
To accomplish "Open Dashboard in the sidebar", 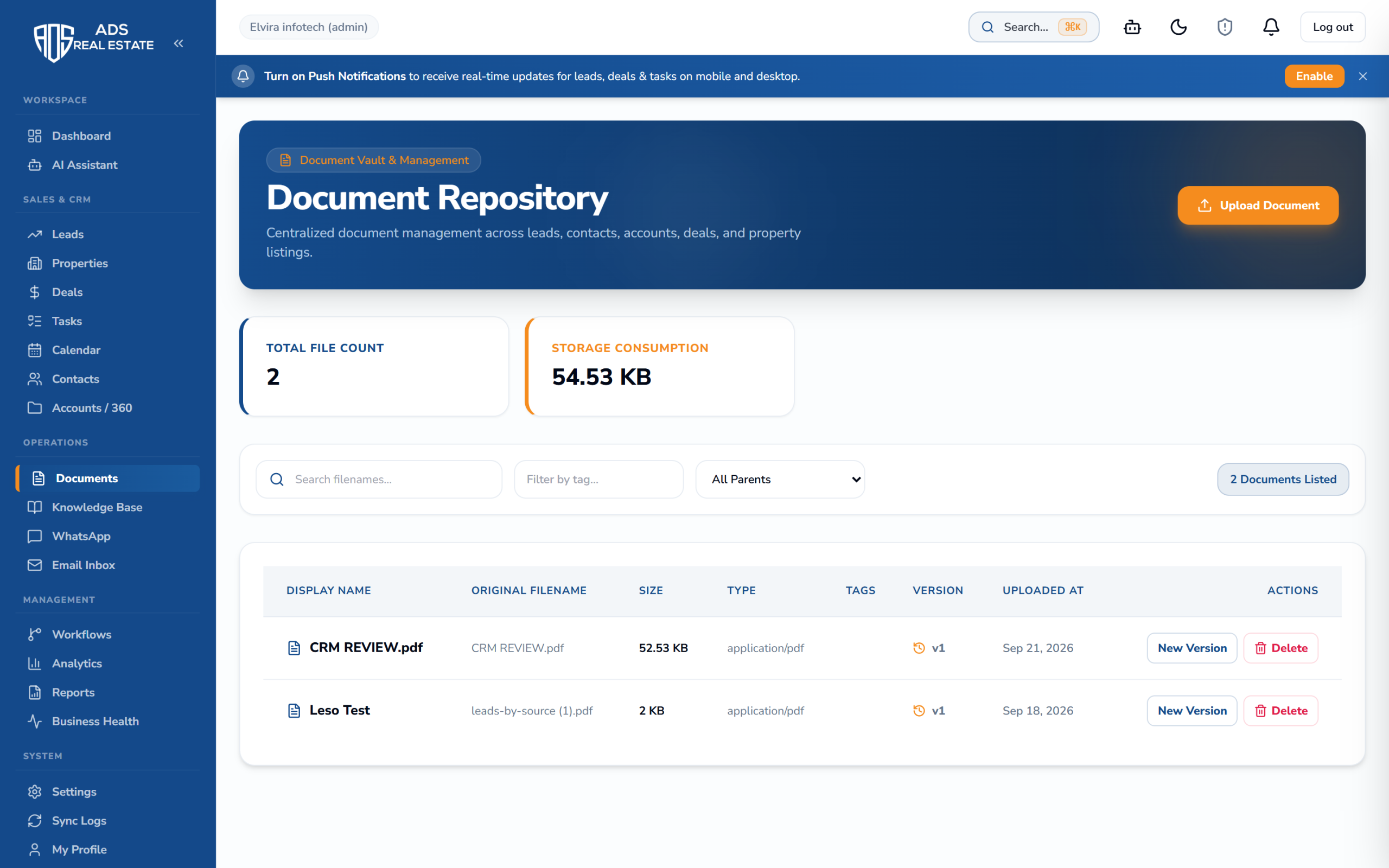I will point(107,136).
